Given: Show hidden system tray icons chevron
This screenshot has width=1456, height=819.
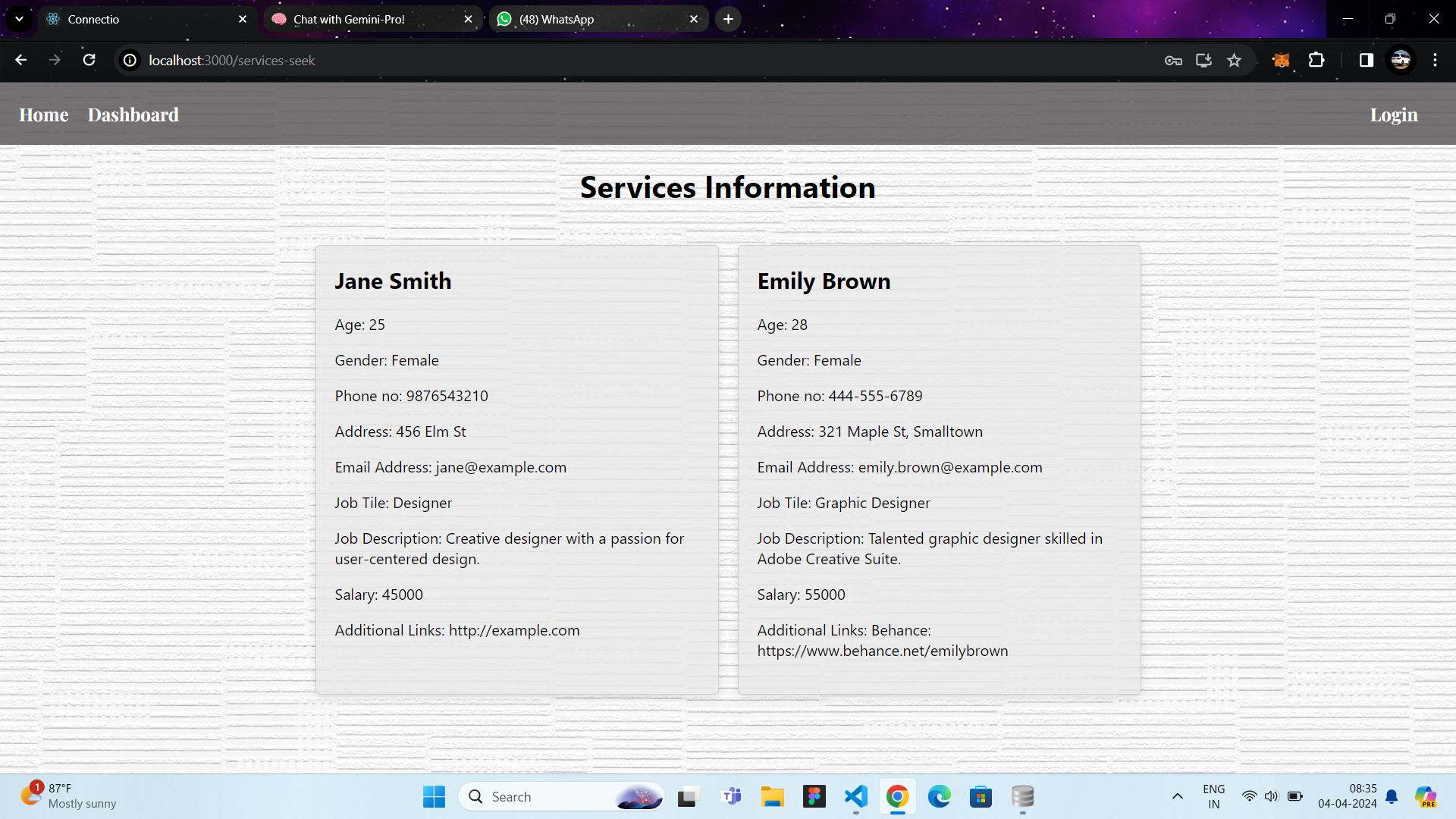Looking at the screenshot, I should point(1177,796).
